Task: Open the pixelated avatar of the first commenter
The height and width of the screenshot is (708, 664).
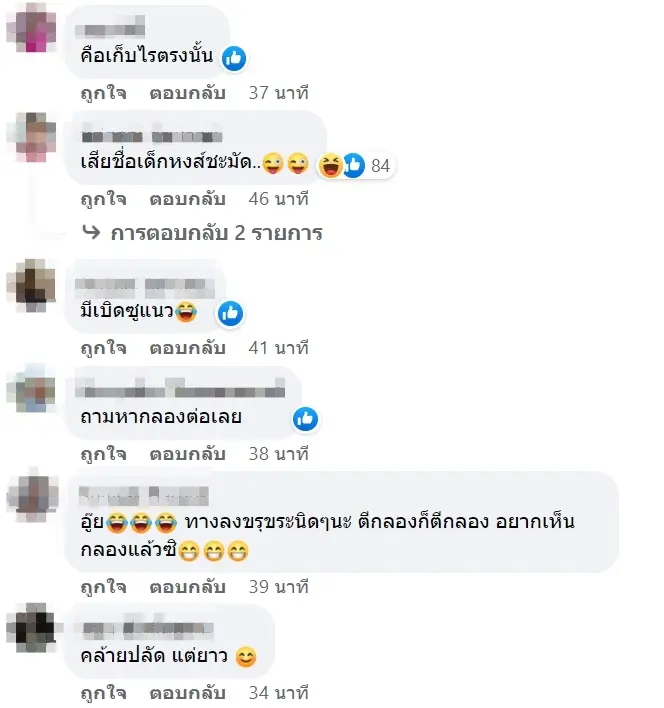Action: [32, 28]
